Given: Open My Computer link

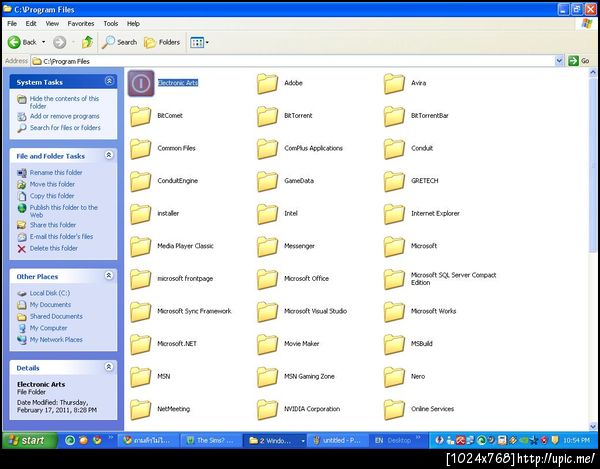Looking at the screenshot, I should [49, 328].
